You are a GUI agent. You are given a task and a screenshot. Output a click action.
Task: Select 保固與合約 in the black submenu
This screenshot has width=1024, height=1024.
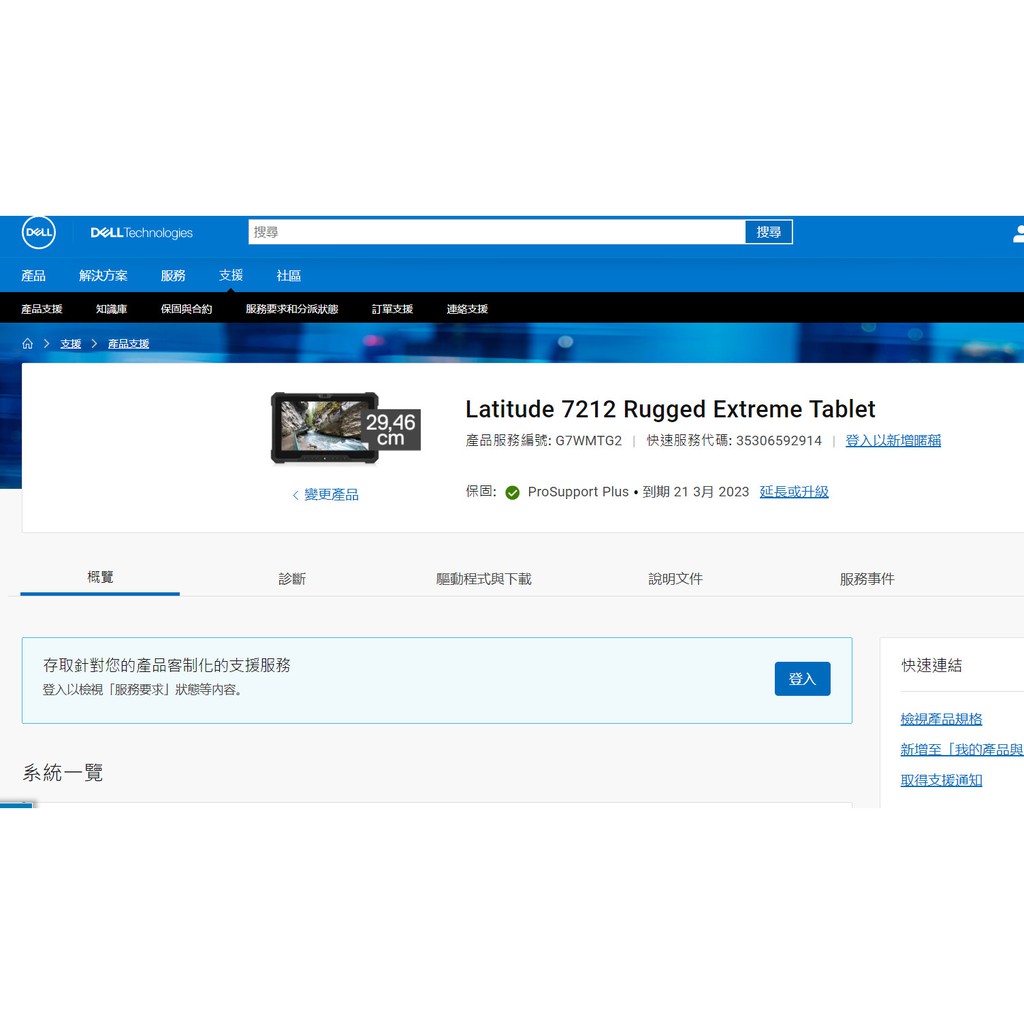click(186, 309)
